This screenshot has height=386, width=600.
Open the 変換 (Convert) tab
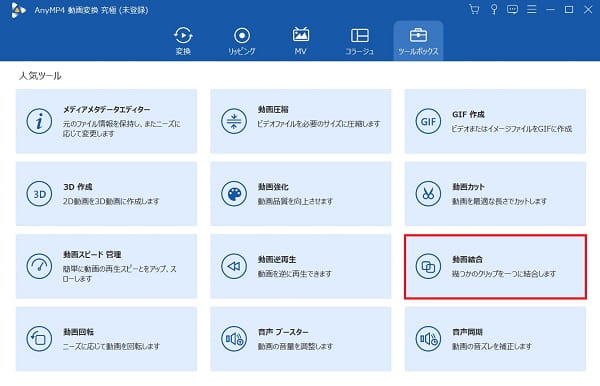tap(183, 41)
